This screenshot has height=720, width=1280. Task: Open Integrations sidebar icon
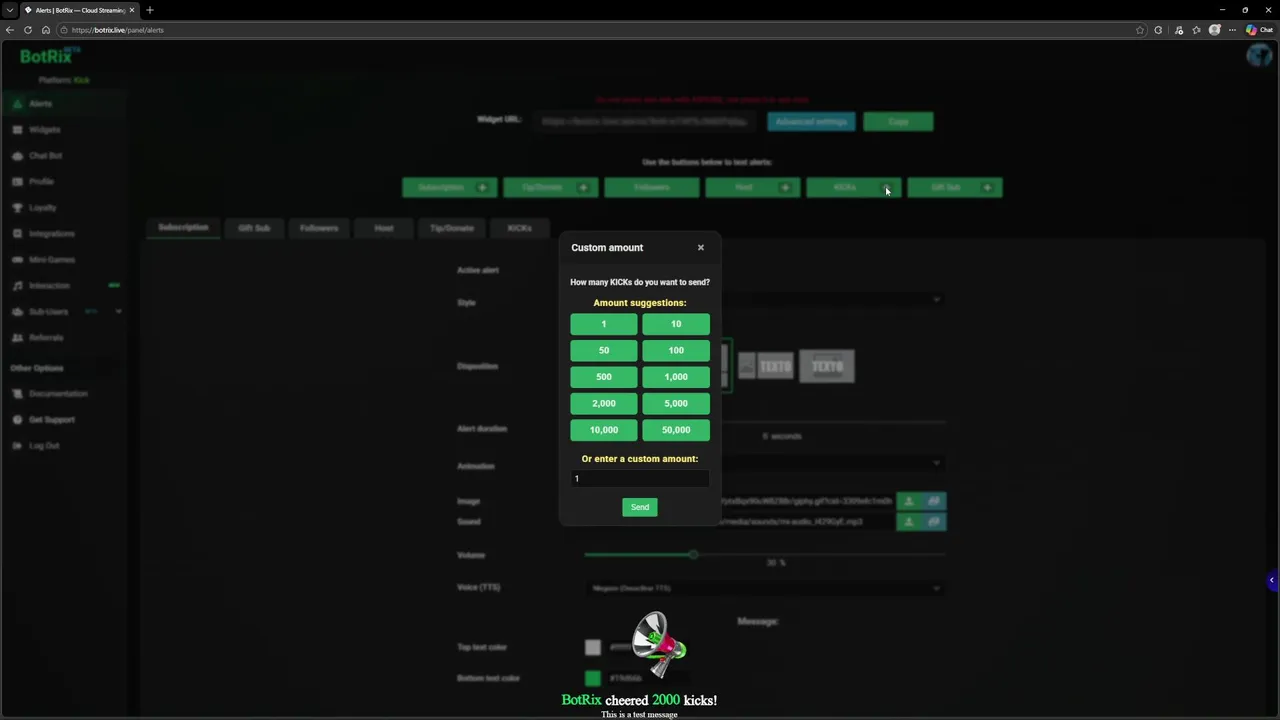click(17, 234)
